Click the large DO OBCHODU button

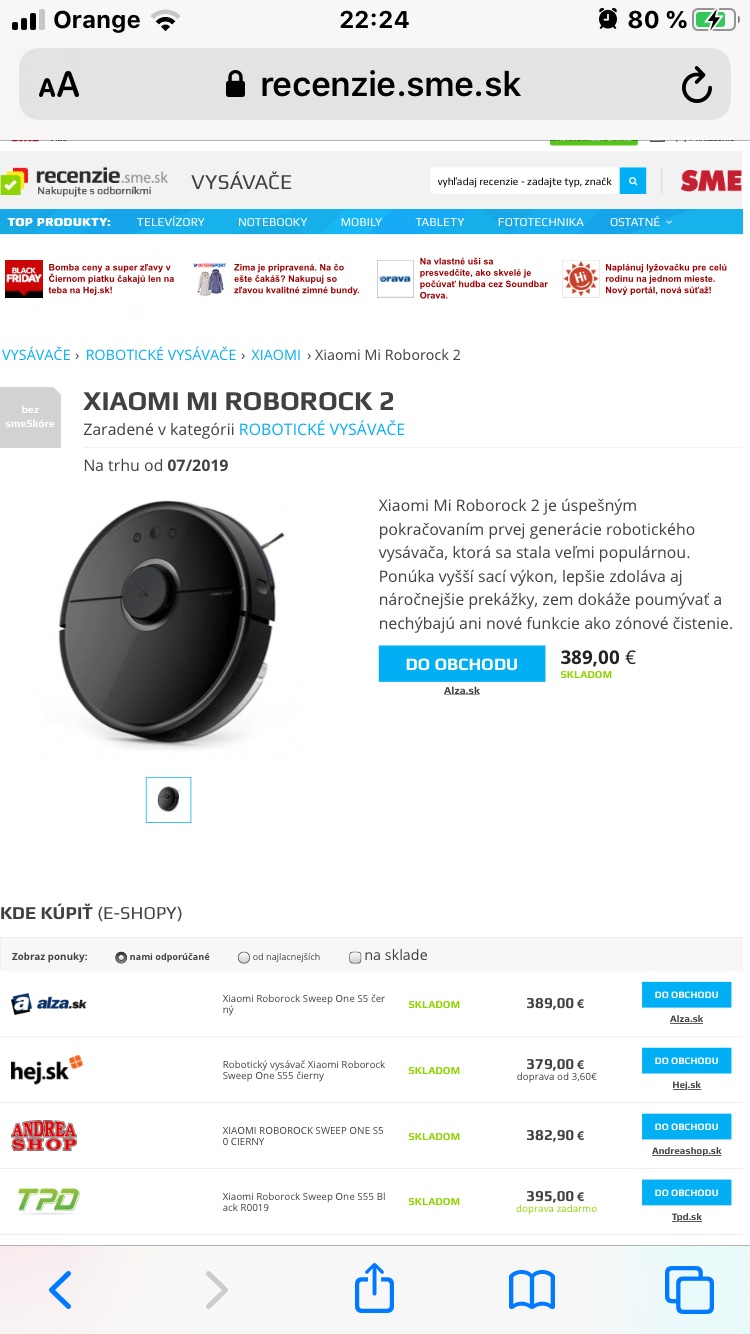pos(462,664)
